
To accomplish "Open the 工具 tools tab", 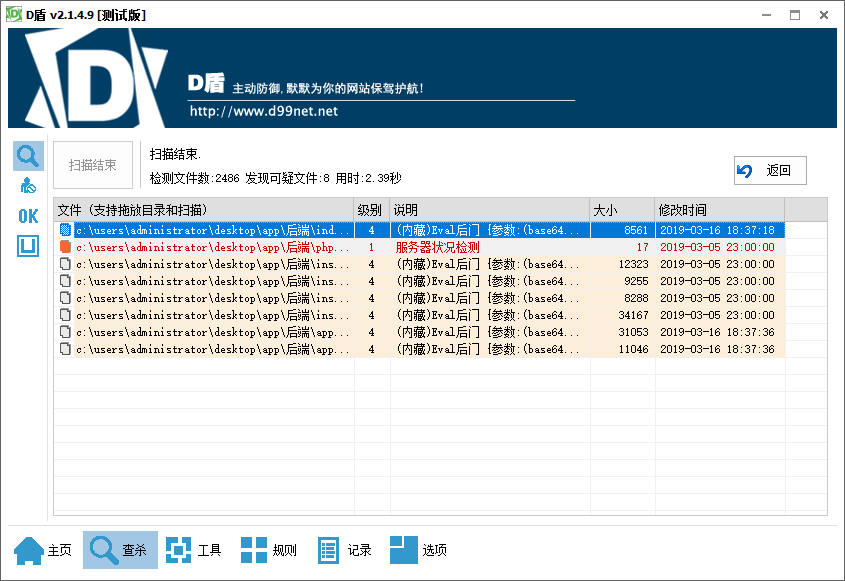I will point(193,550).
